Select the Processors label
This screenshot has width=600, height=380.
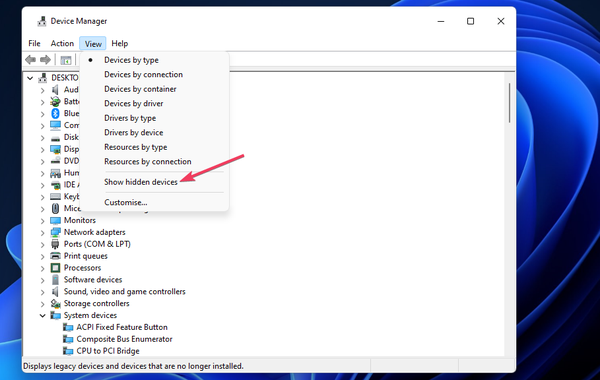tap(82, 268)
